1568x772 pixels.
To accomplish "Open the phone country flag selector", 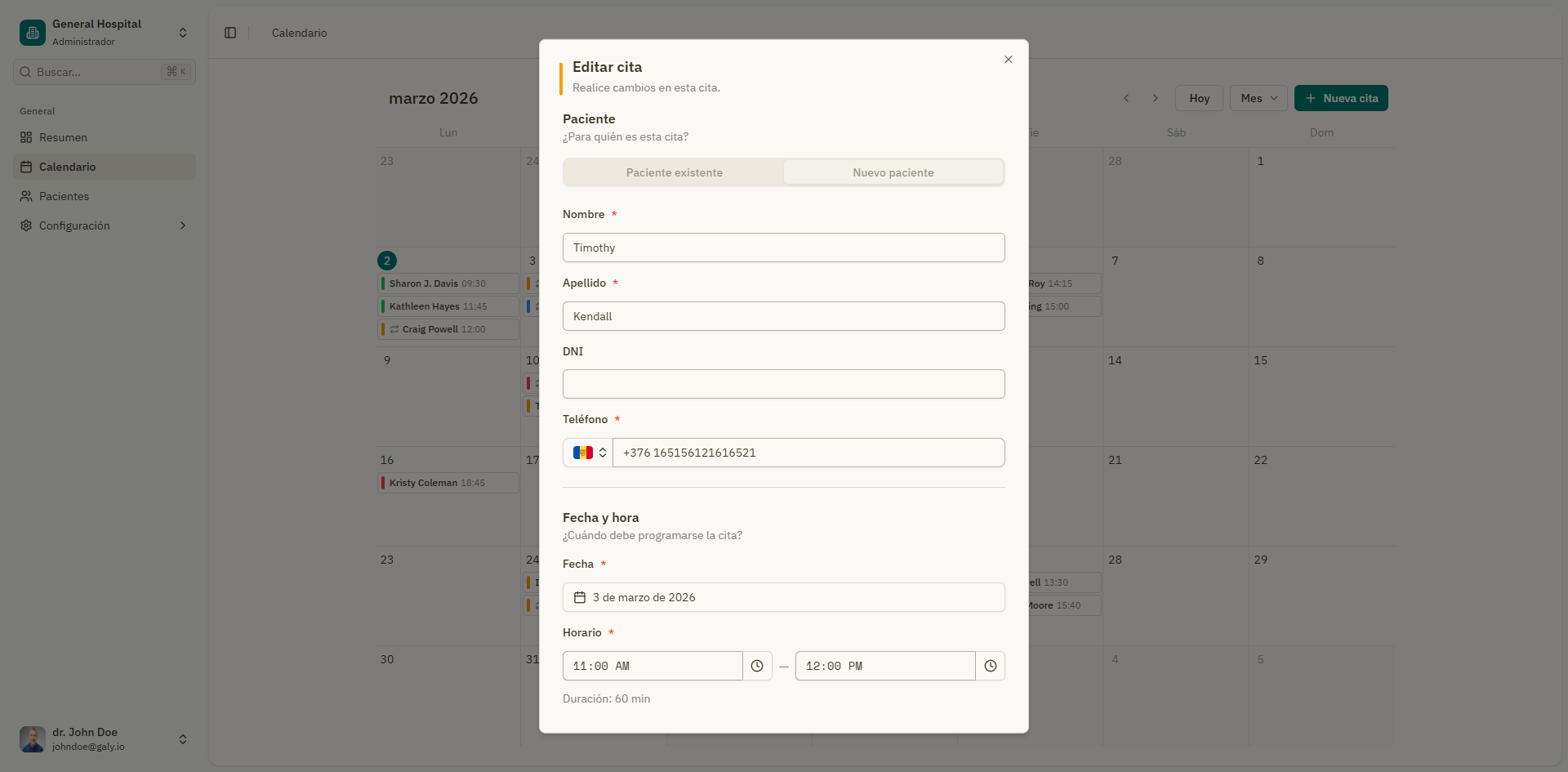I will pos(588,453).
